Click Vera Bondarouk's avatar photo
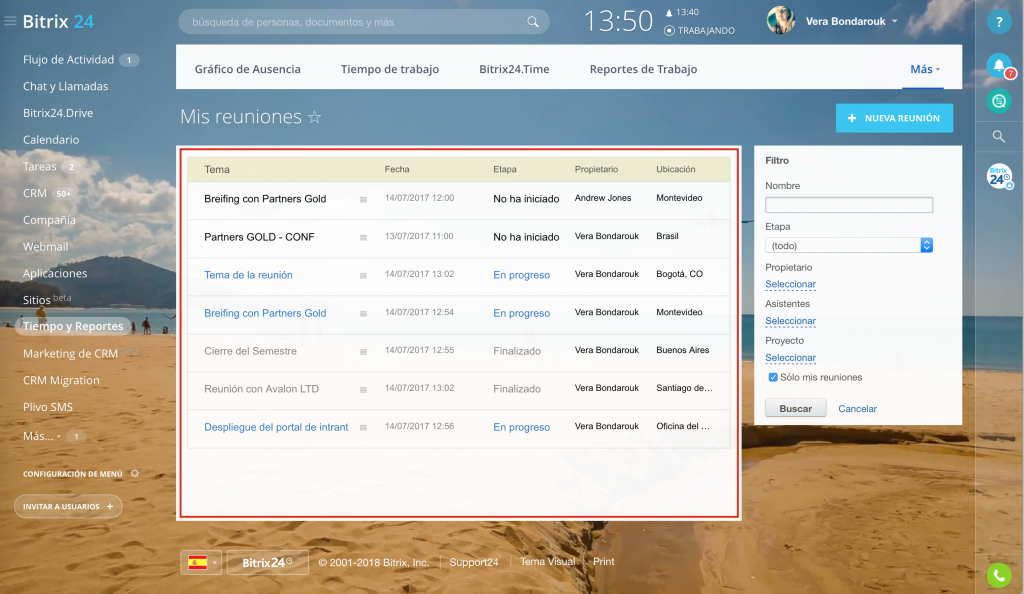The width and height of the screenshot is (1024, 594). 780,21
